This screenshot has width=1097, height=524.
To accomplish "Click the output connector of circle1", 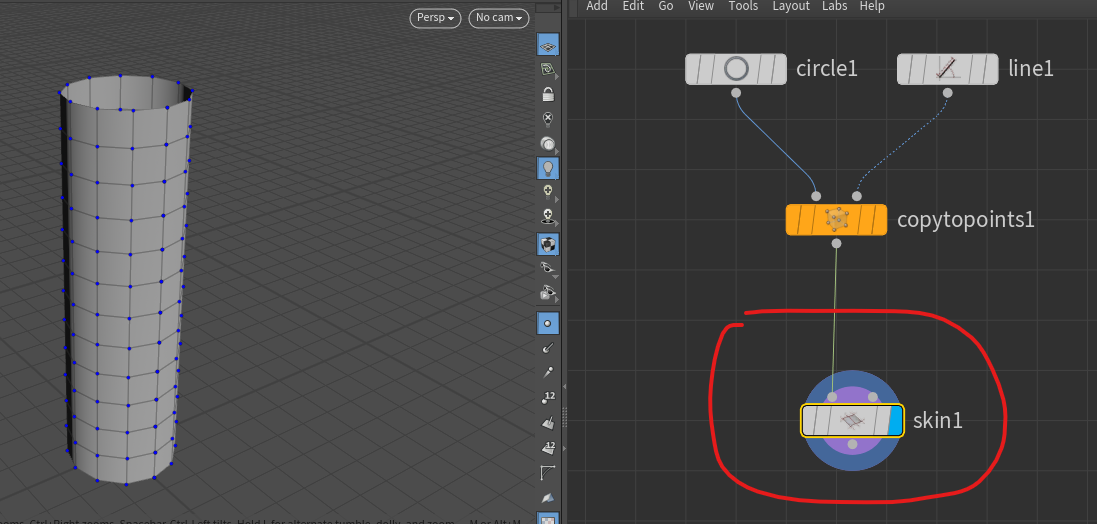I will click(x=736, y=93).
